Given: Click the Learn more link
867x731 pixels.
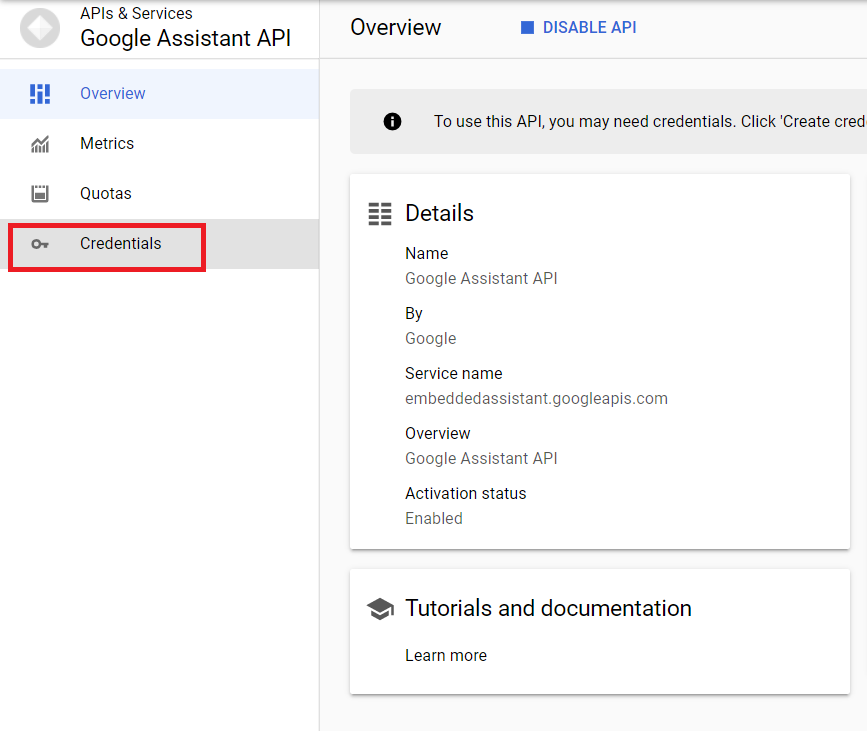Looking at the screenshot, I should tap(446, 655).
